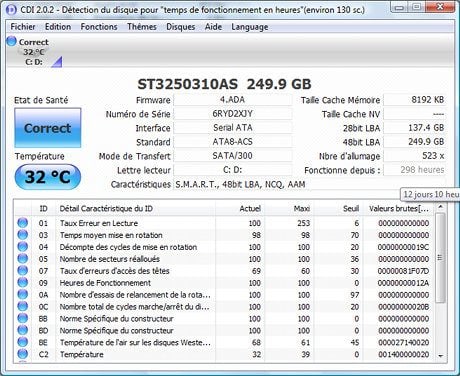The height and width of the screenshot is (376, 460).
Task: Click the status icon for Heures de Fonctionnement
Action: pos(23,282)
